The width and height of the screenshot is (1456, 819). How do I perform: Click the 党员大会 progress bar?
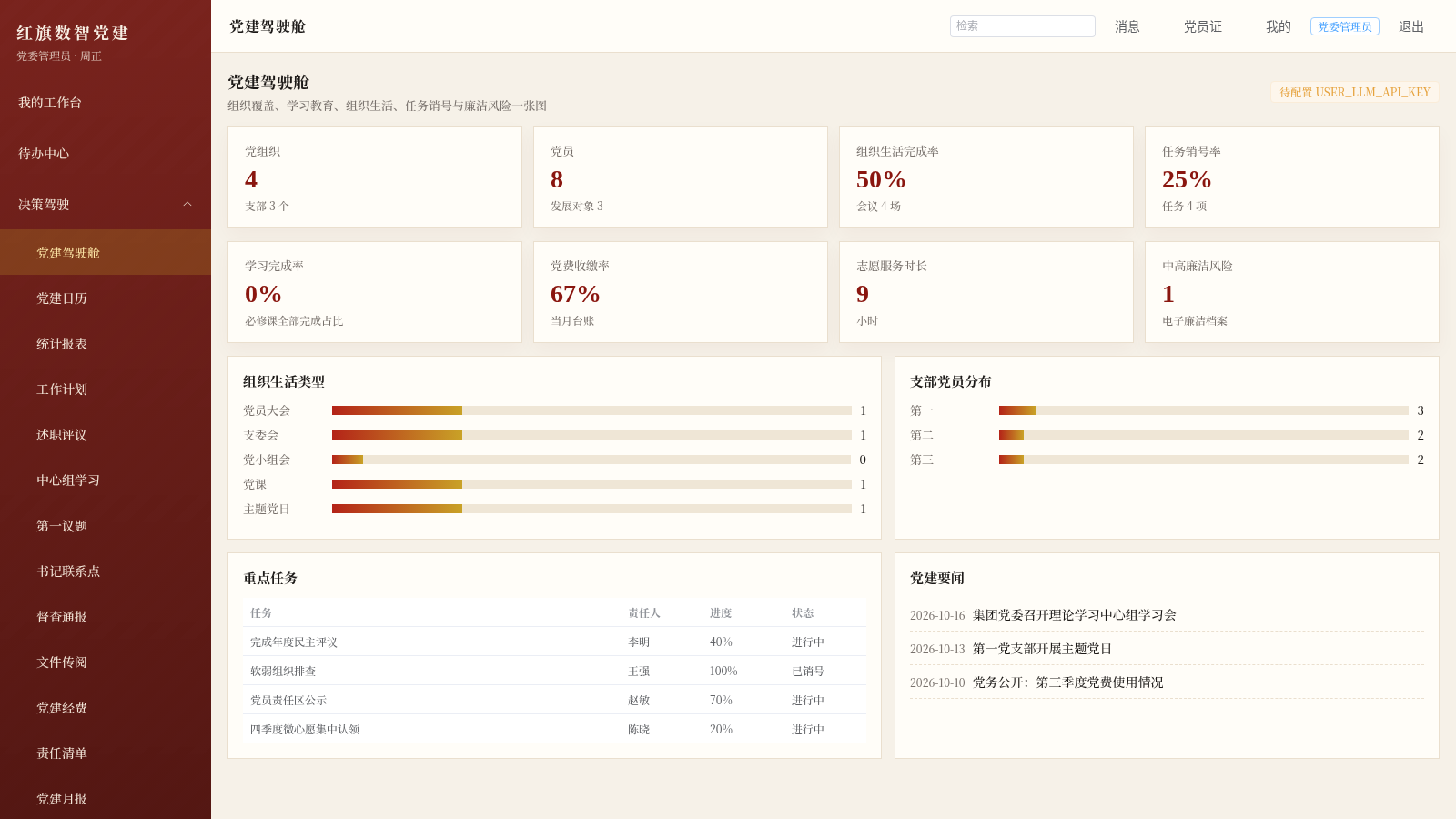[x=591, y=410]
